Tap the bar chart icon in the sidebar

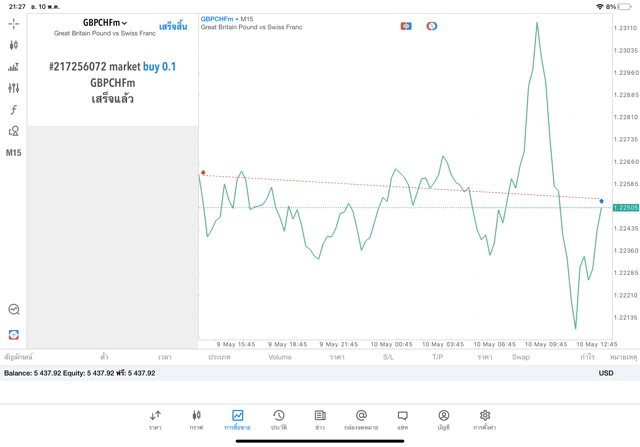13,67
